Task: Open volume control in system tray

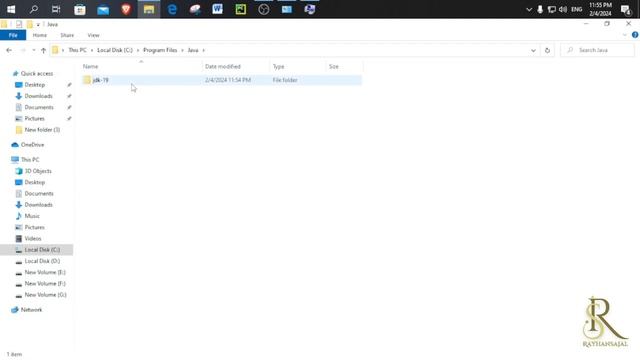Action: pyautogui.click(x=563, y=9)
